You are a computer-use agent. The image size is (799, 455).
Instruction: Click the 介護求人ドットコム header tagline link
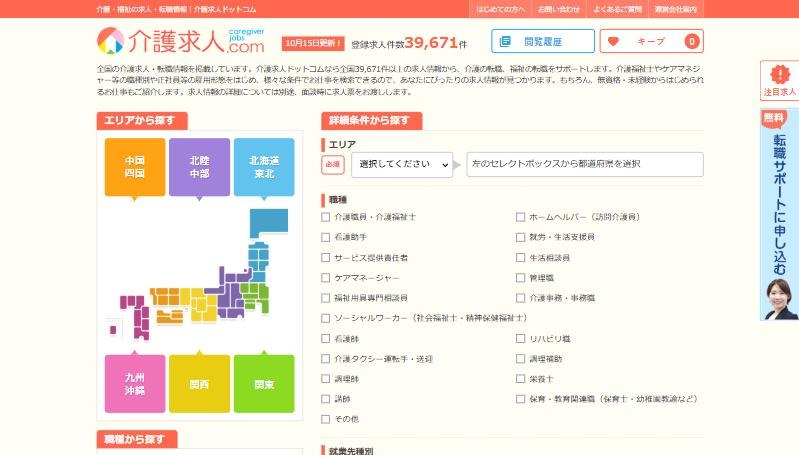tap(176, 9)
